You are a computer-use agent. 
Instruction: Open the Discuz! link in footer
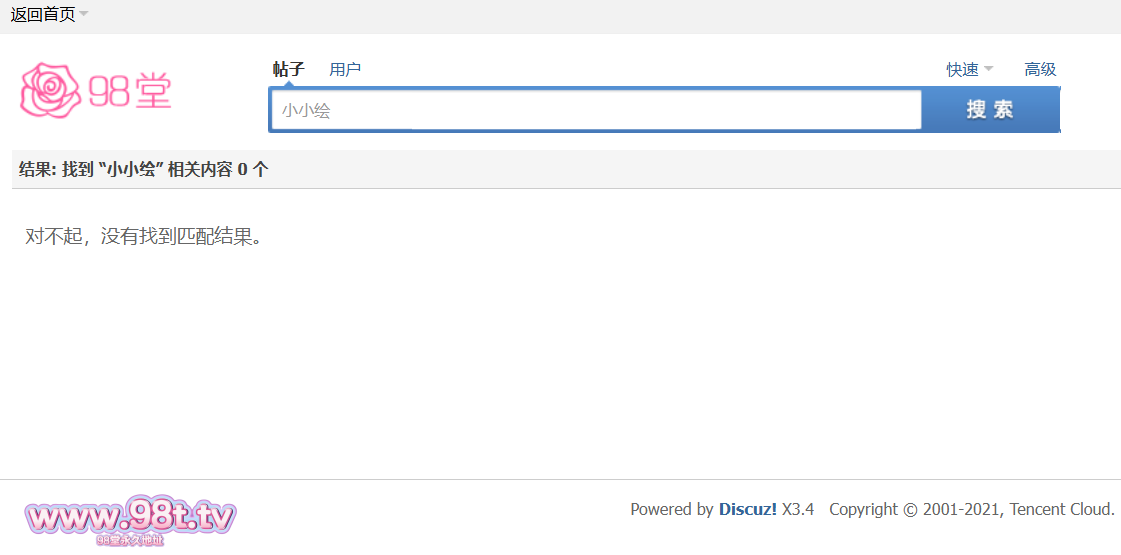tap(748, 509)
